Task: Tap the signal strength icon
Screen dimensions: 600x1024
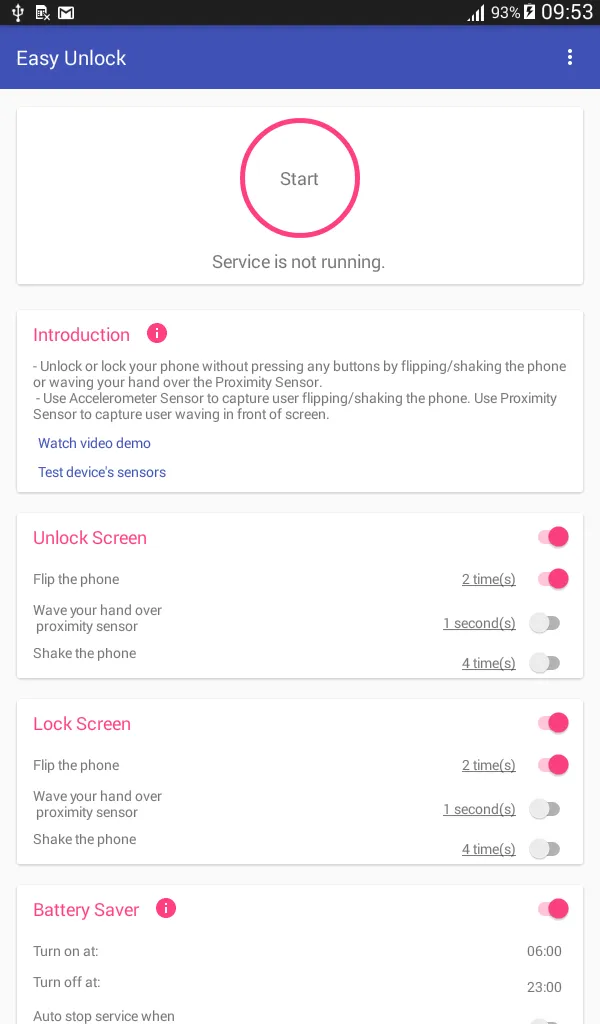Action: pos(476,12)
